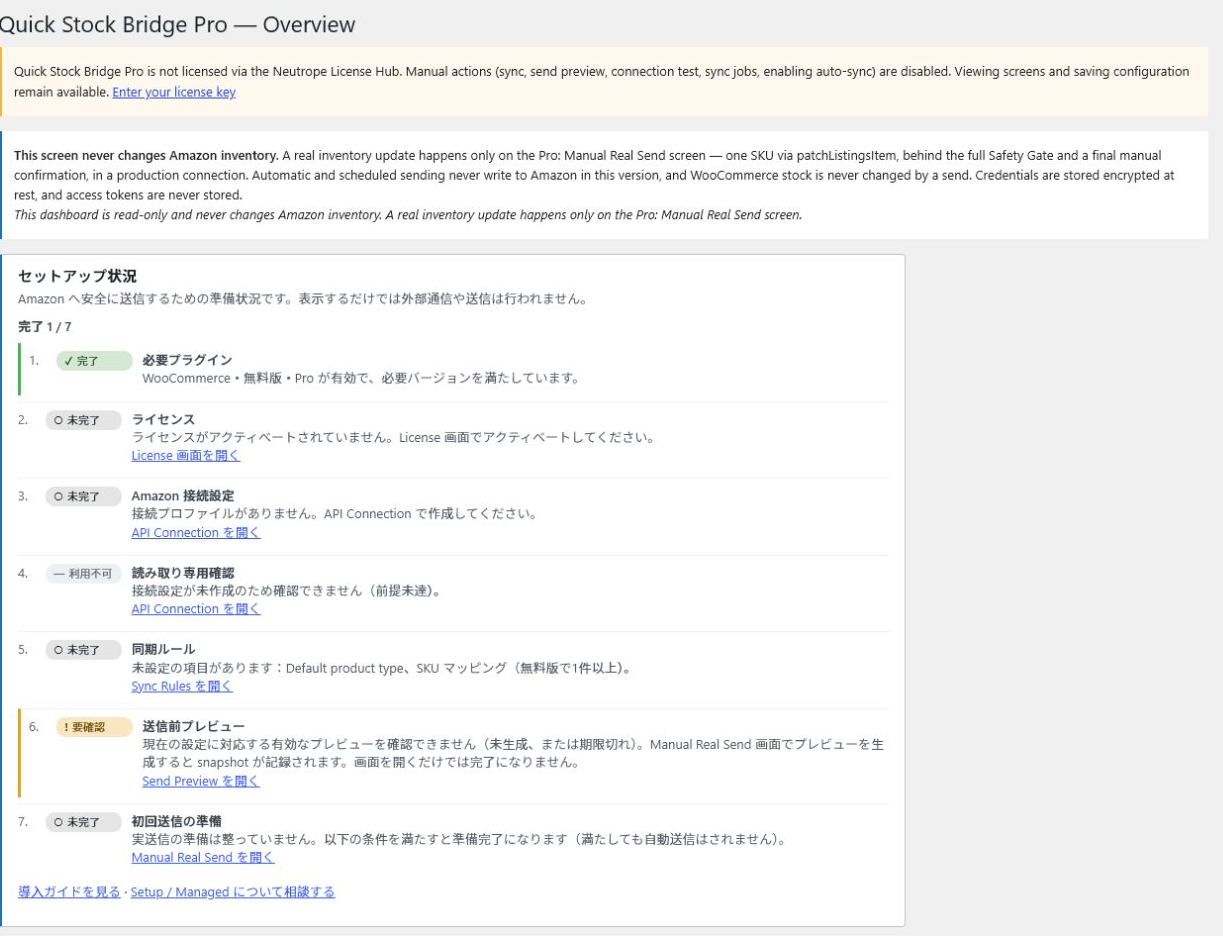Open Send Preview を開く link
The width and height of the screenshot is (1223, 936).
tap(201, 781)
